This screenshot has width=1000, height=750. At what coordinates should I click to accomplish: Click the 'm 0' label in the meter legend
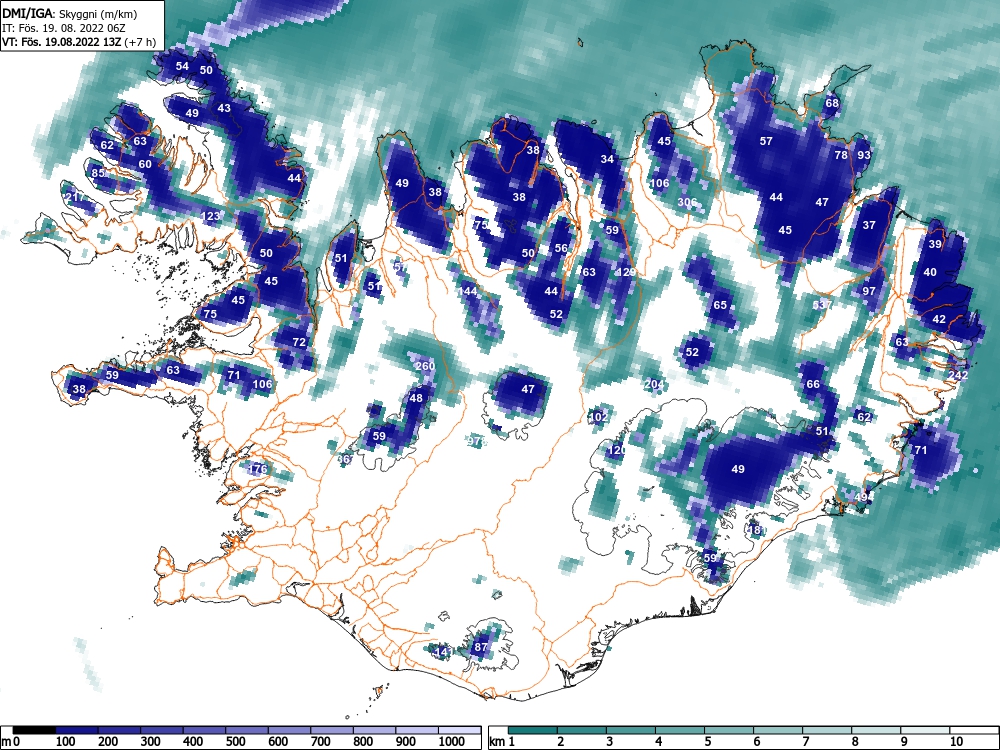tap(11, 742)
